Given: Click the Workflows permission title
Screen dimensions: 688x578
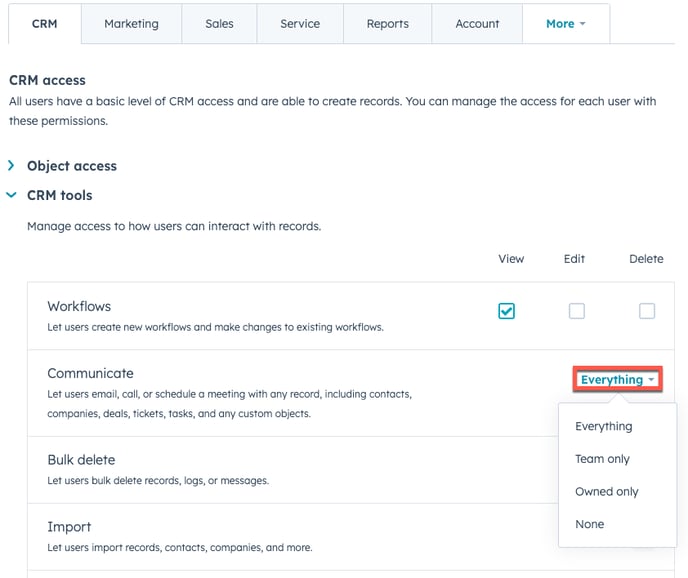Looking at the screenshot, I should [x=79, y=306].
